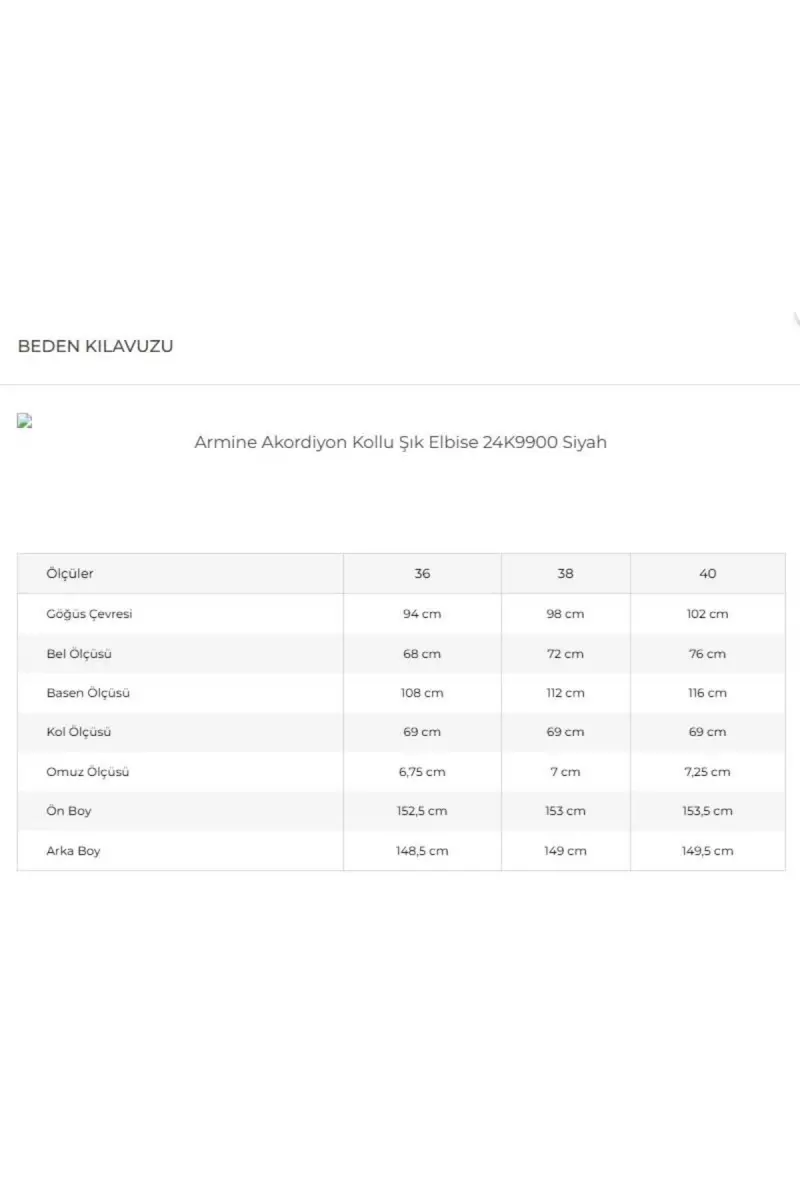Select the 116 cm hip measurement cell
Image resolution: width=800 pixels, height=1200 pixels.
point(708,693)
